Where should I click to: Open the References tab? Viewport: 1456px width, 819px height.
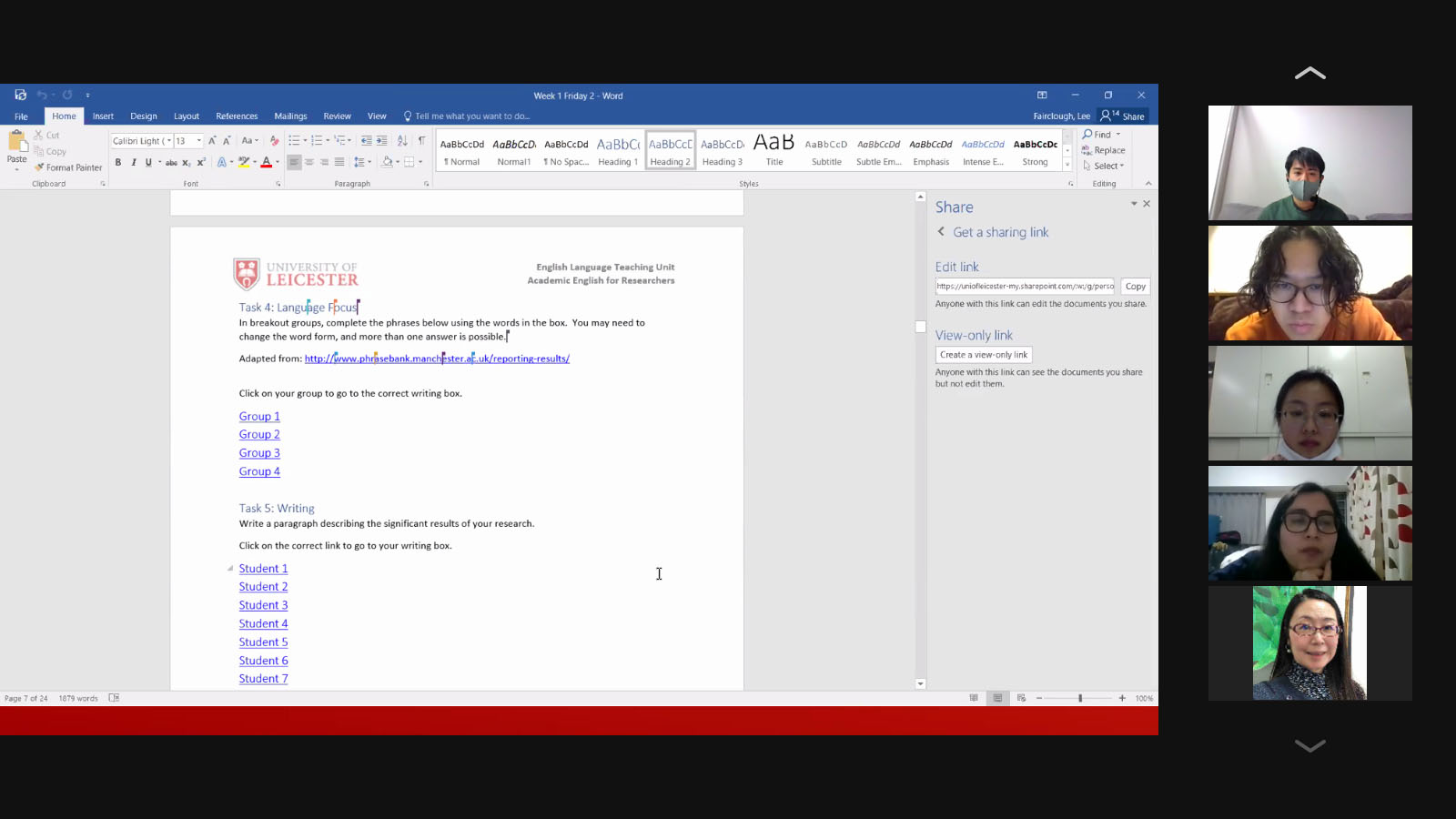tap(237, 116)
